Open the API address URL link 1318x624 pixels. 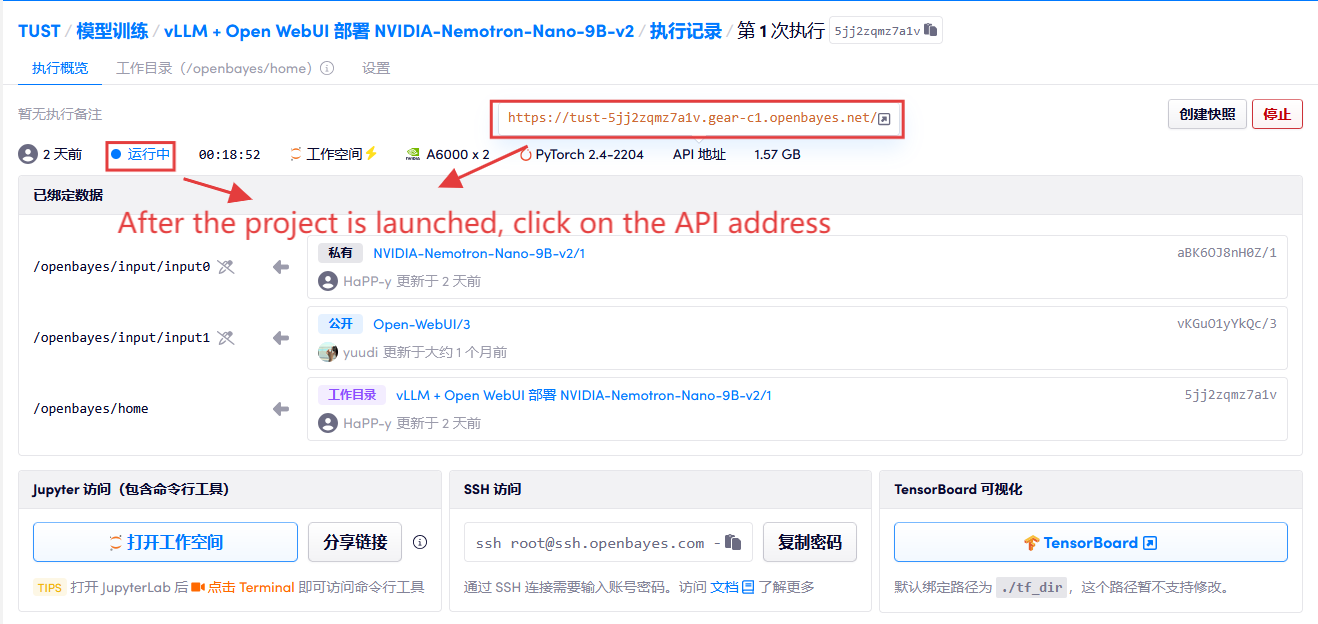point(690,118)
